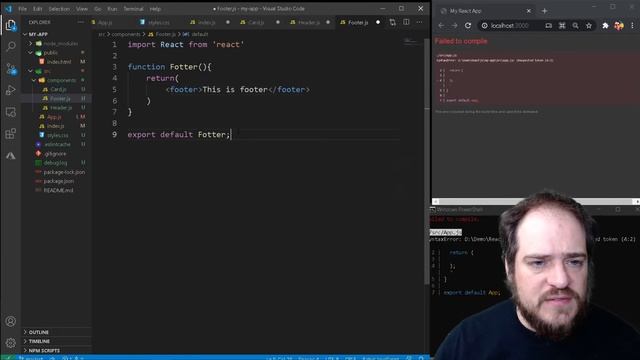This screenshot has width=640, height=360.
Task: Open Explorer panel more actions ellipsis
Action: 80,22
